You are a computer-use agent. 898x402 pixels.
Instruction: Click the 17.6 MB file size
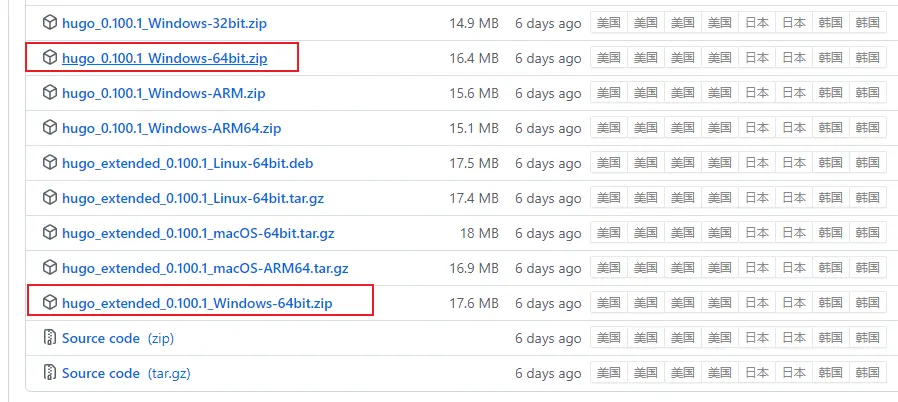click(x=474, y=304)
